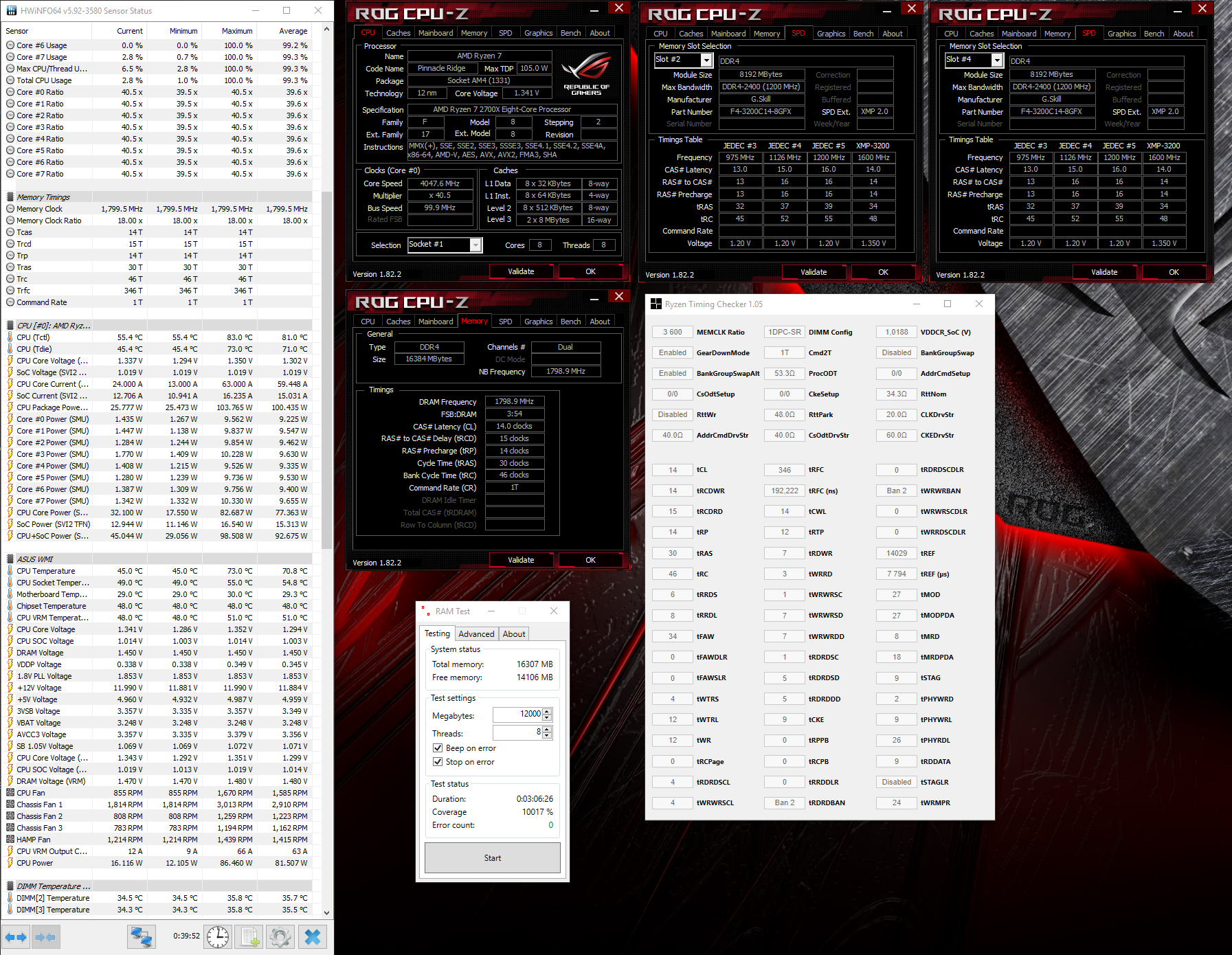Click Validate in the Processor CPU-Z window

point(521,272)
